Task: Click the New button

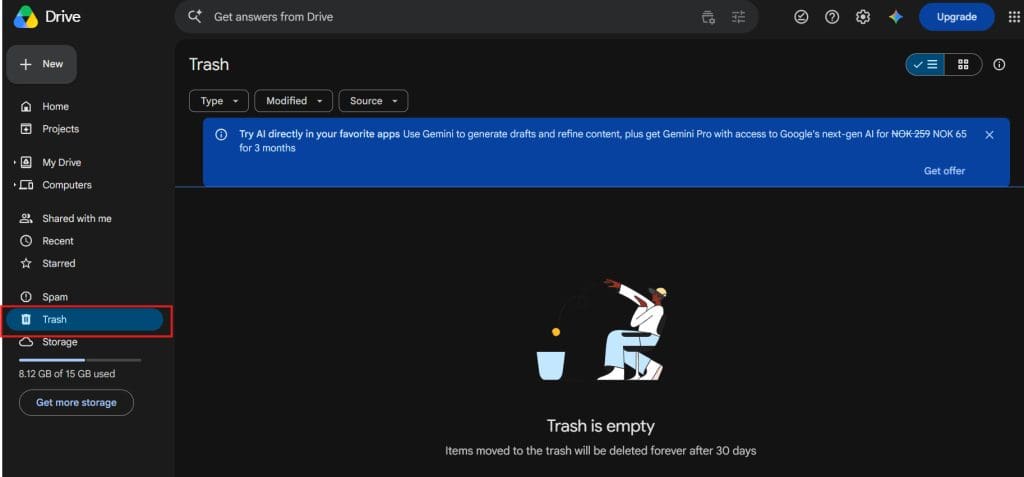Action: [x=42, y=64]
